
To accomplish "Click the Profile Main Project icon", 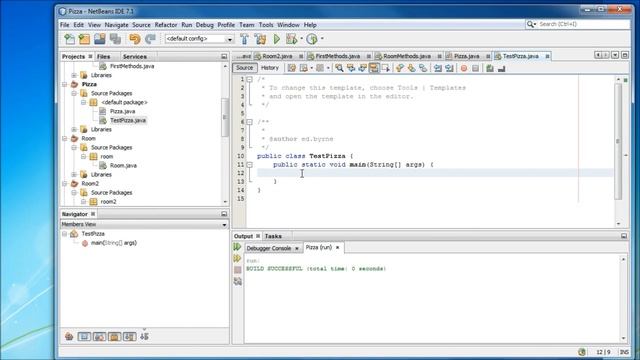I will point(312,39).
